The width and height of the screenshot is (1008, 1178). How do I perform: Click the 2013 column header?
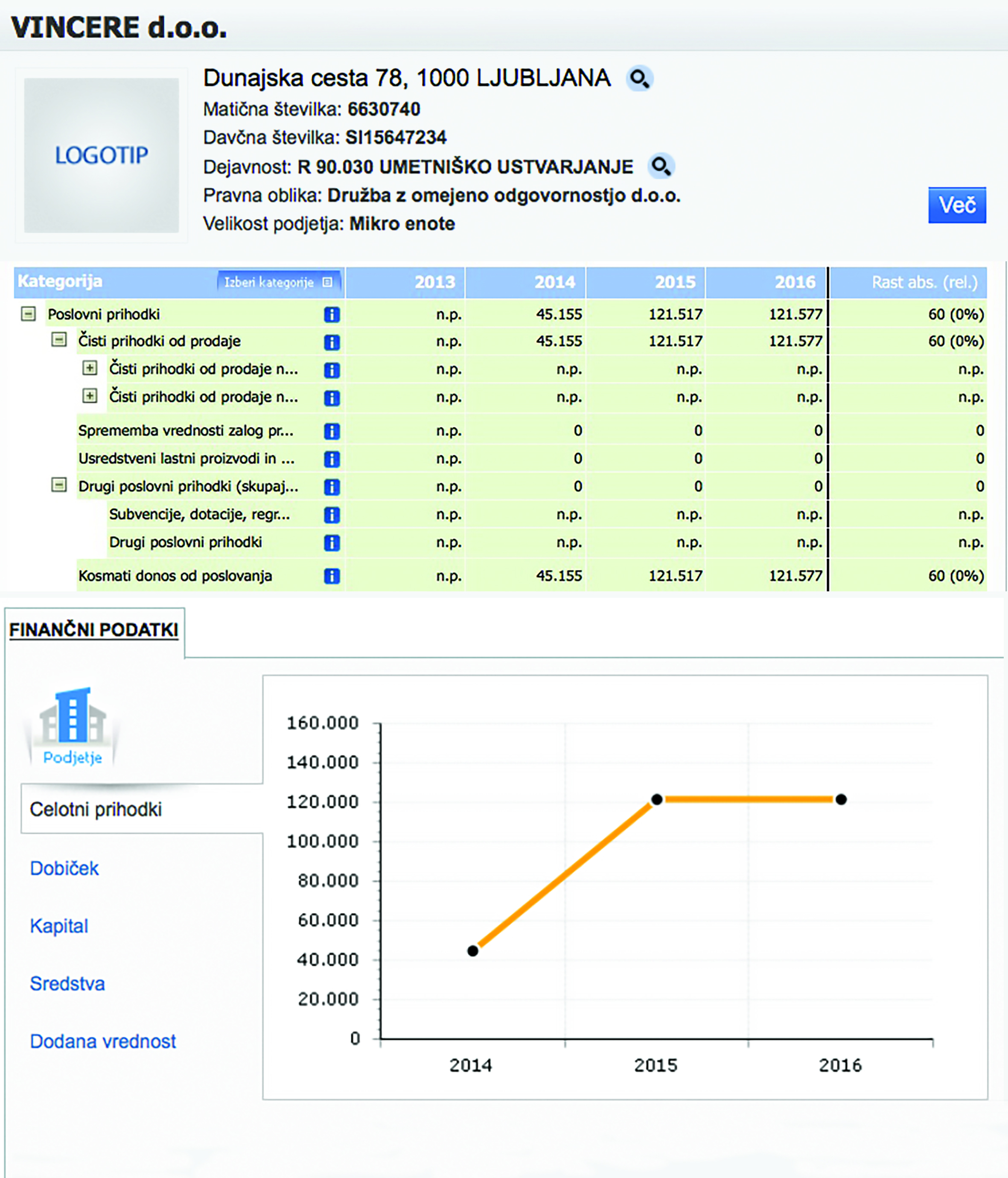tap(405, 282)
